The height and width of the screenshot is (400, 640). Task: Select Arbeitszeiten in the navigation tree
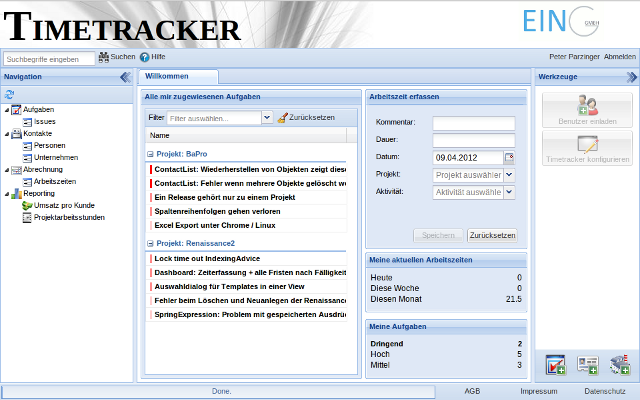[x=54, y=181]
